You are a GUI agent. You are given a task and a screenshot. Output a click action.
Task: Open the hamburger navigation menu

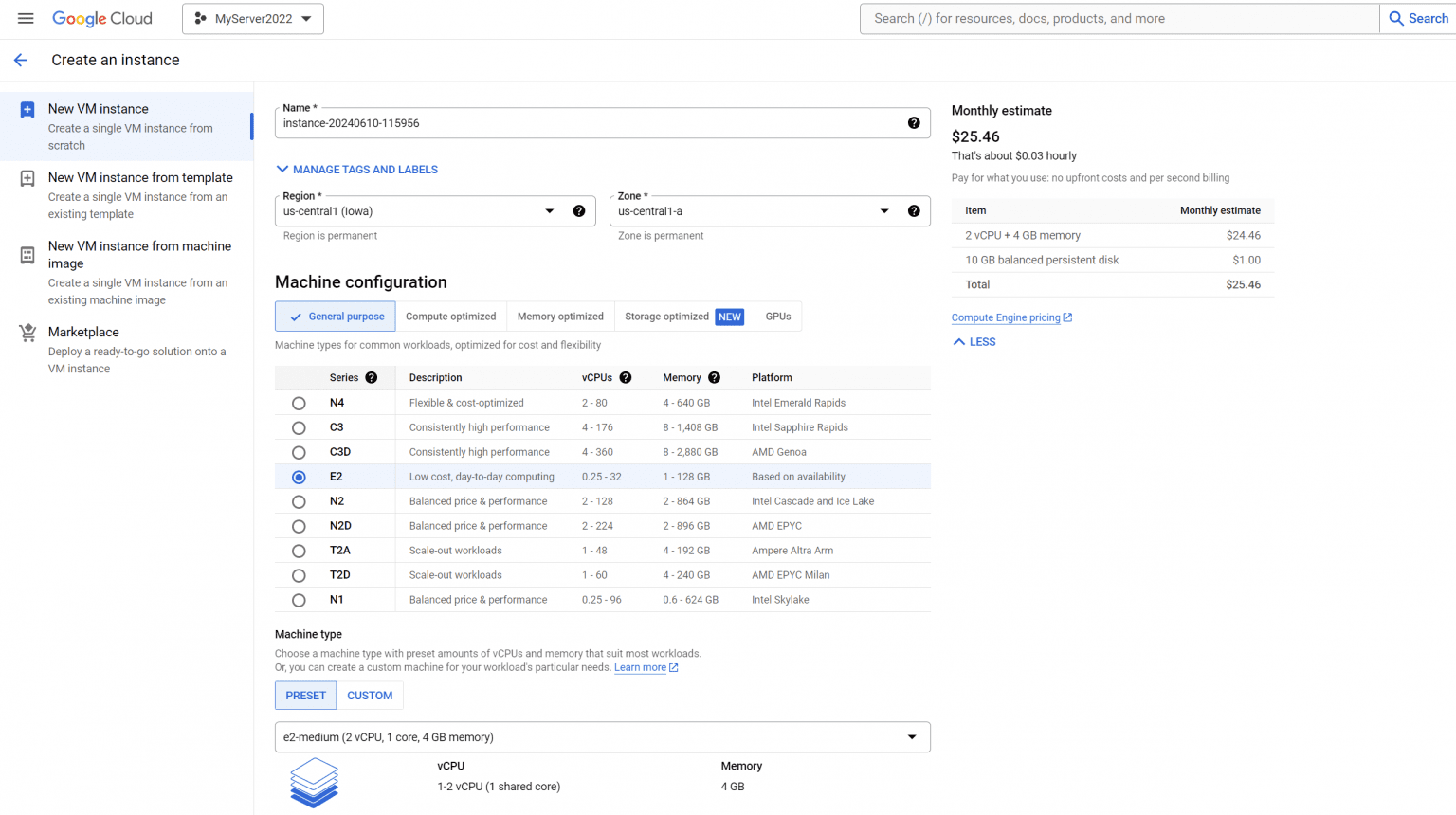coord(26,18)
